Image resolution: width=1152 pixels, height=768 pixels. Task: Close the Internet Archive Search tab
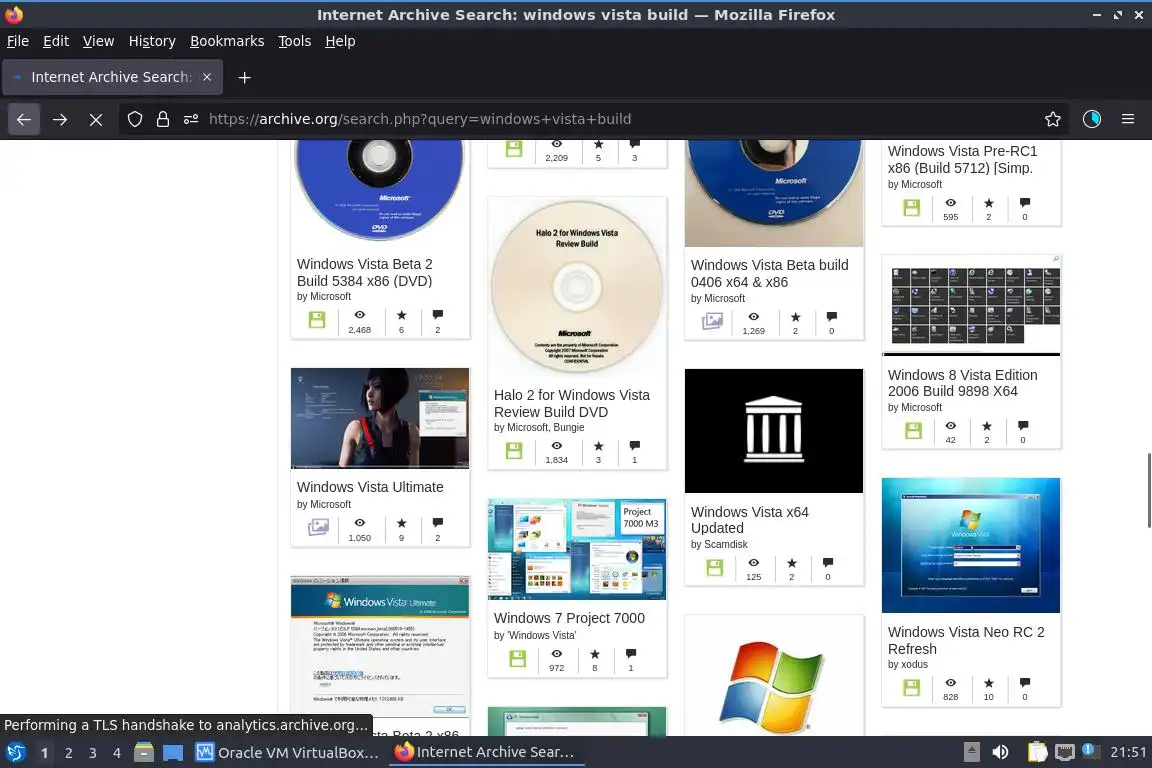click(x=207, y=77)
